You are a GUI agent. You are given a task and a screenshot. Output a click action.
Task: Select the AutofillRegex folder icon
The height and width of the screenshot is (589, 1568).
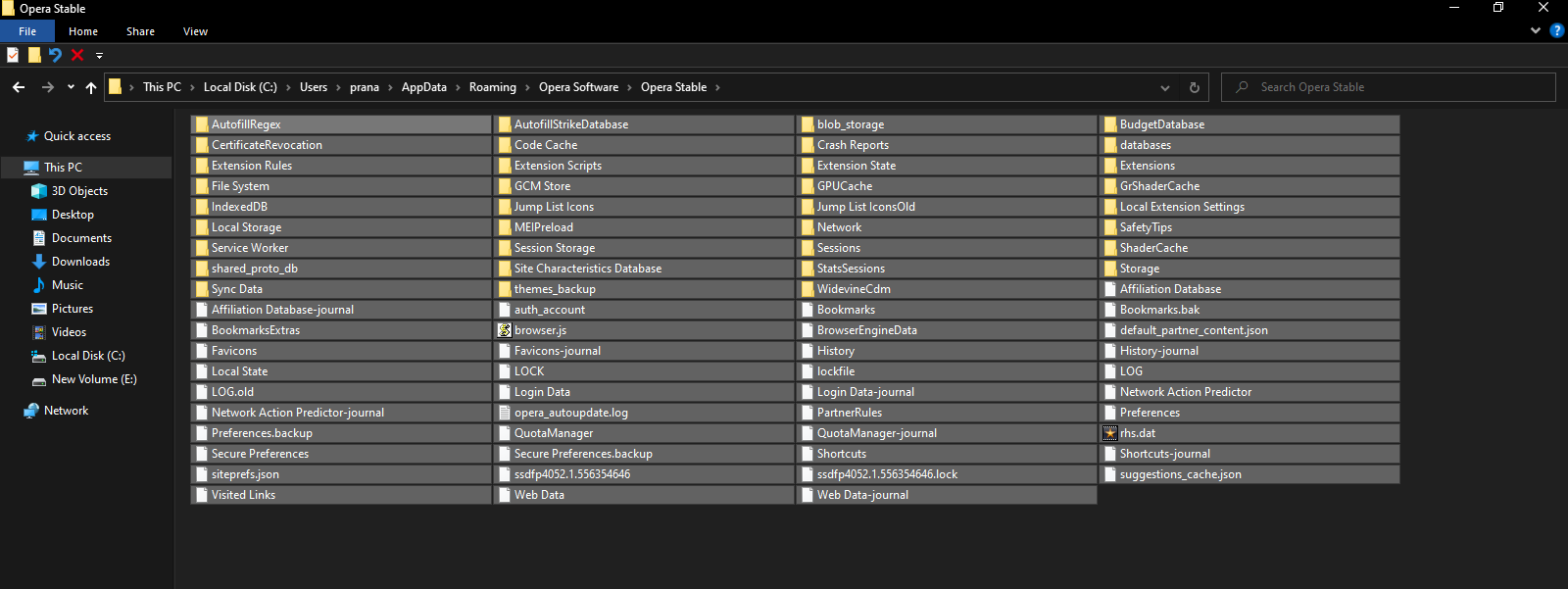tap(201, 124)
